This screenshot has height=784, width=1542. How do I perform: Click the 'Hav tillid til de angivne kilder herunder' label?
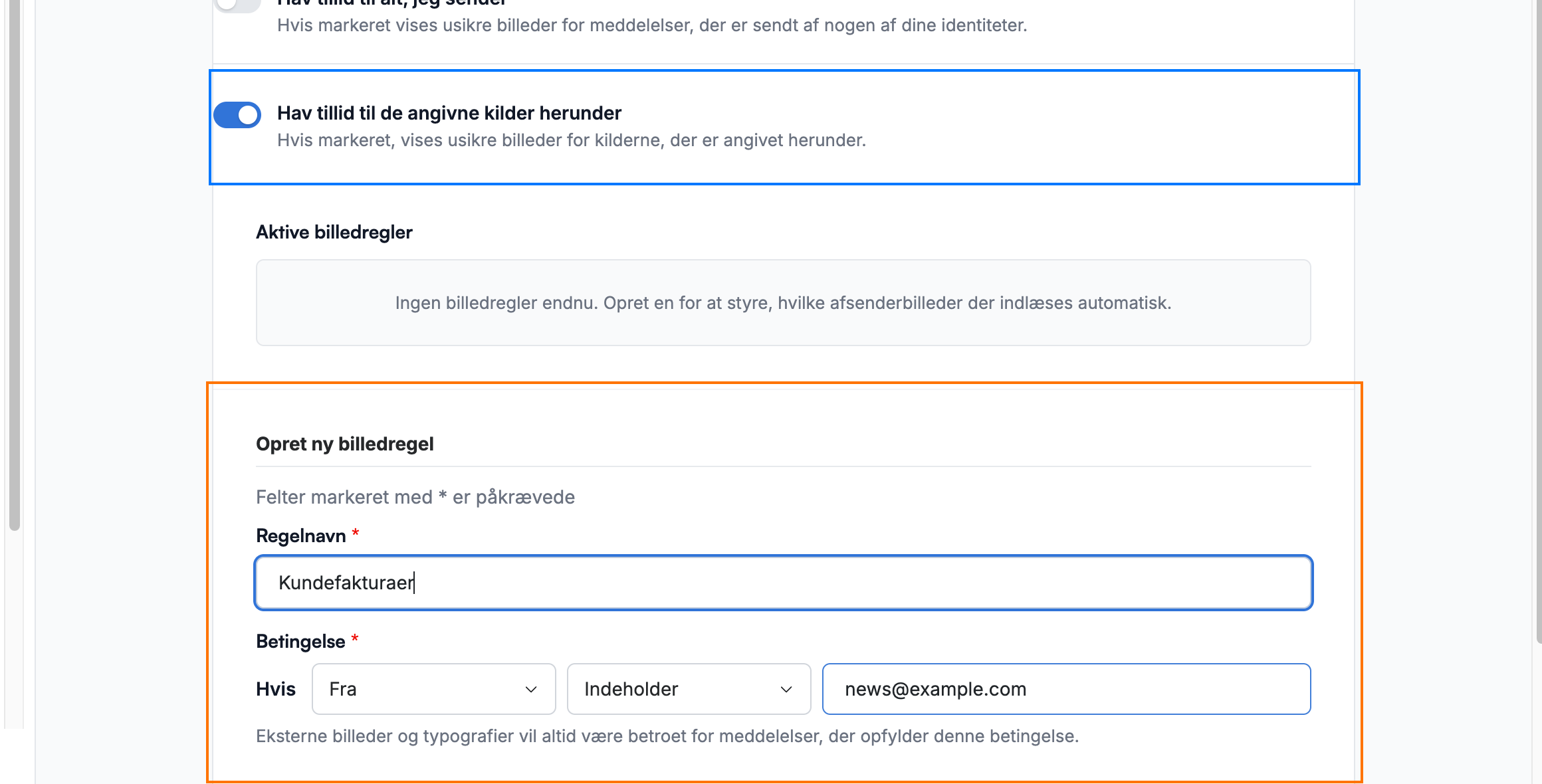pyautogui.click(x=449, y=113)
